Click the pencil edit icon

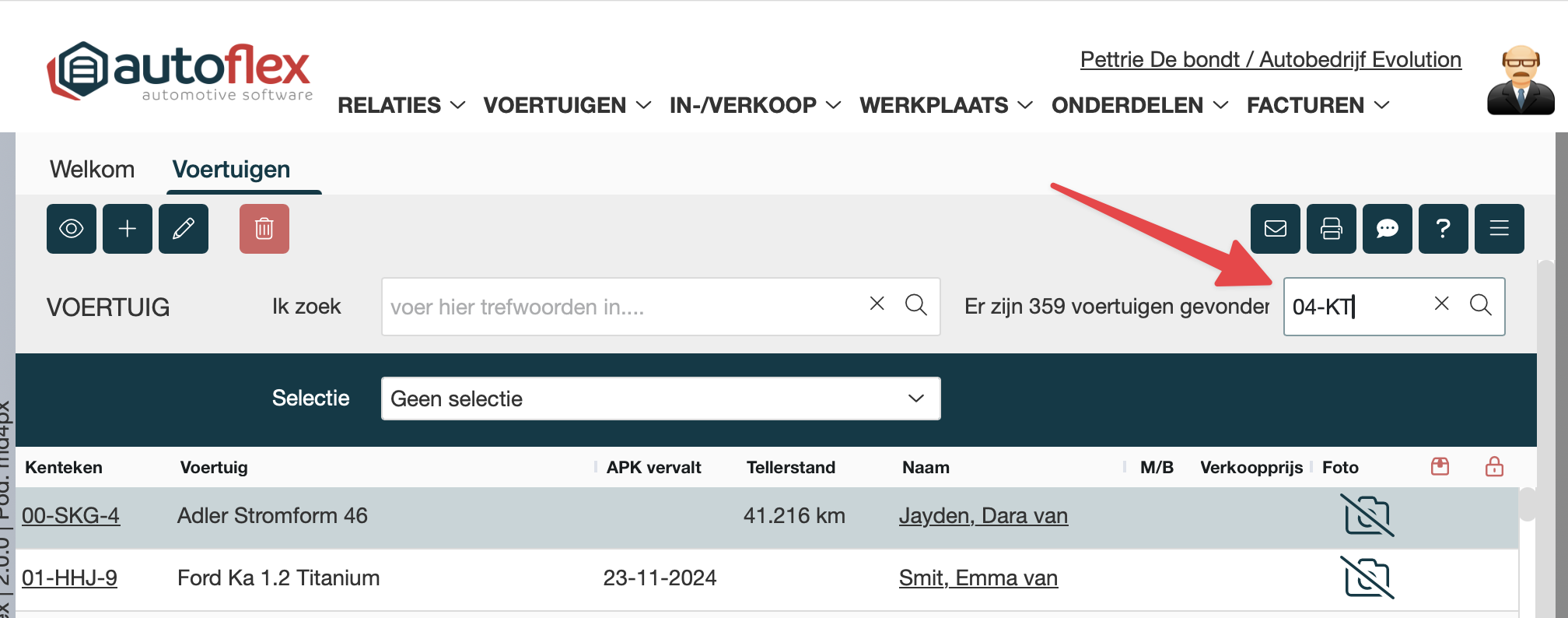click(x=184, y=229)
